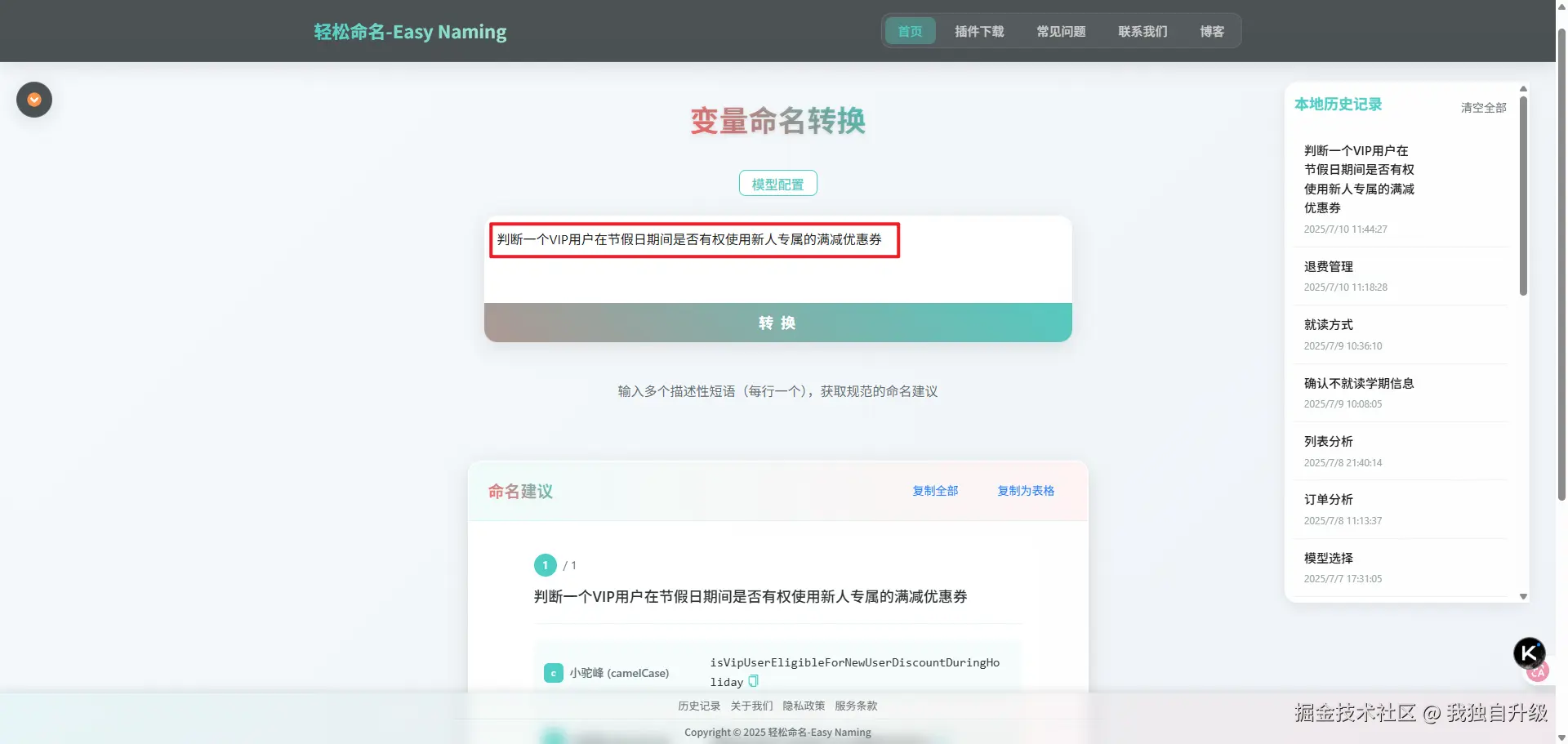1568x744 pixels.
Task: Click the green 'c' camelCase badge icon
Action: [553, 673]
